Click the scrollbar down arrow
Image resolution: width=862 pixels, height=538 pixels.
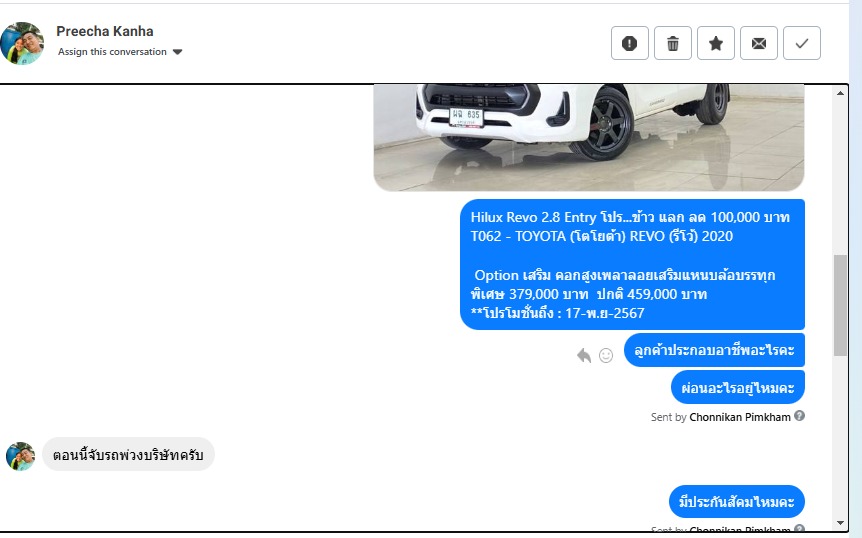(840, 523)
